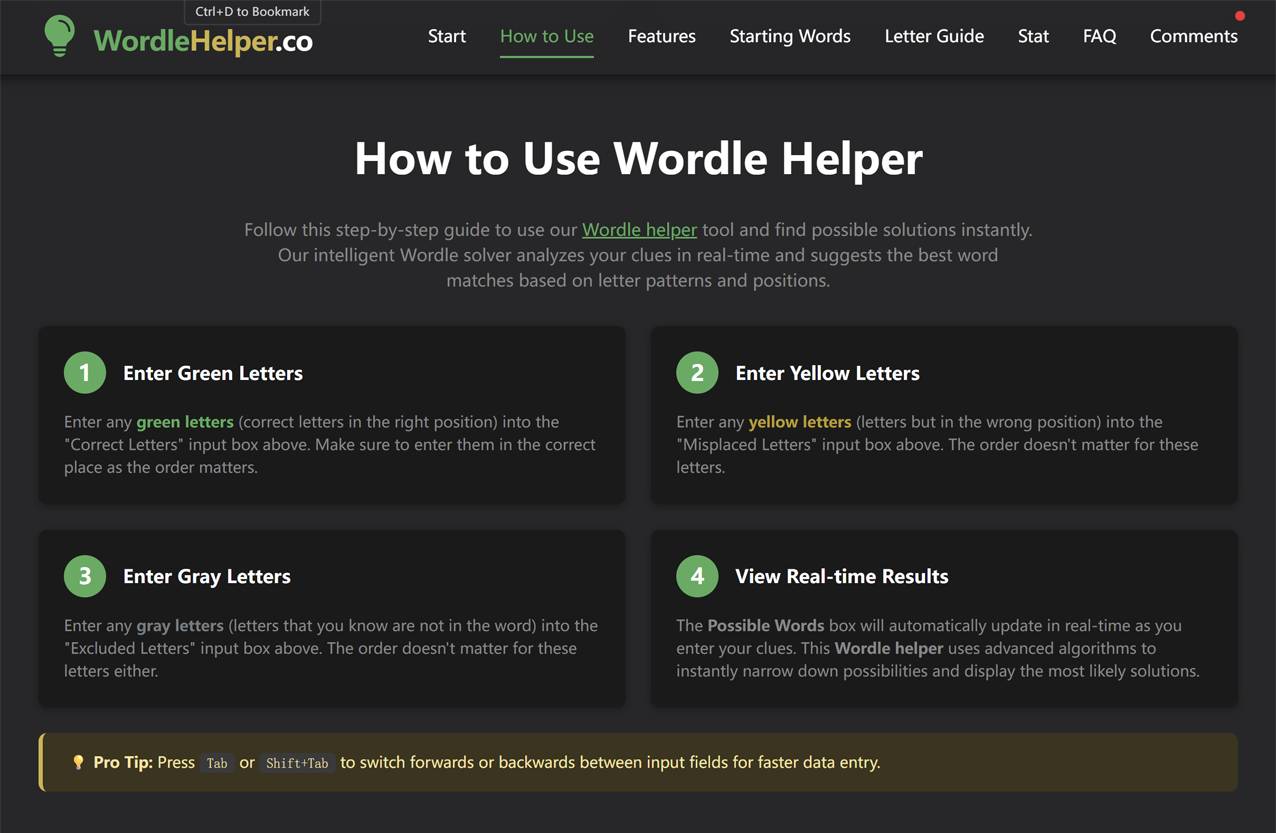Follow the underlined "Wordle helper" link
Viewport: 1276px width, 833px height.
pos(639,229)
